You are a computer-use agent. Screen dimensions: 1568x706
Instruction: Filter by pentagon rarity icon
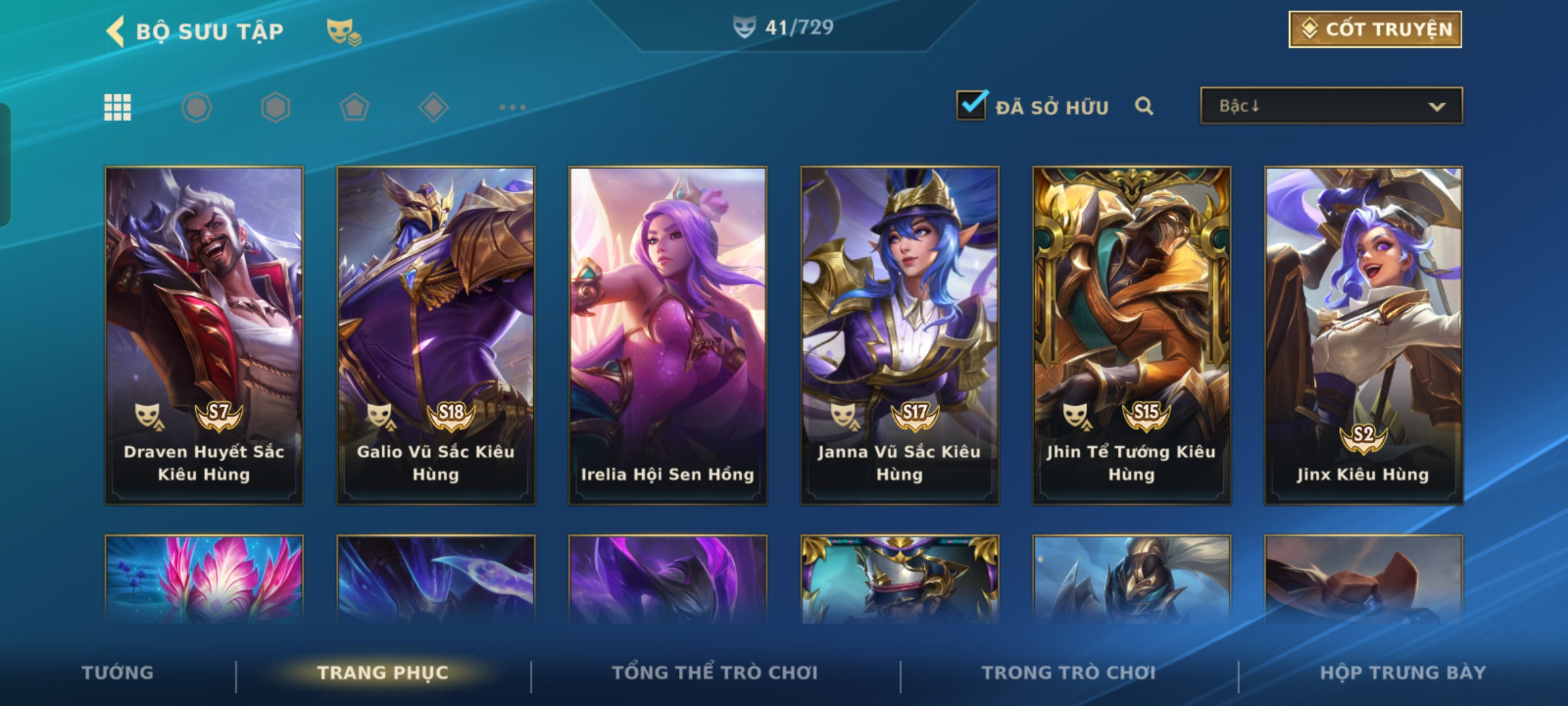click(355, 107)
